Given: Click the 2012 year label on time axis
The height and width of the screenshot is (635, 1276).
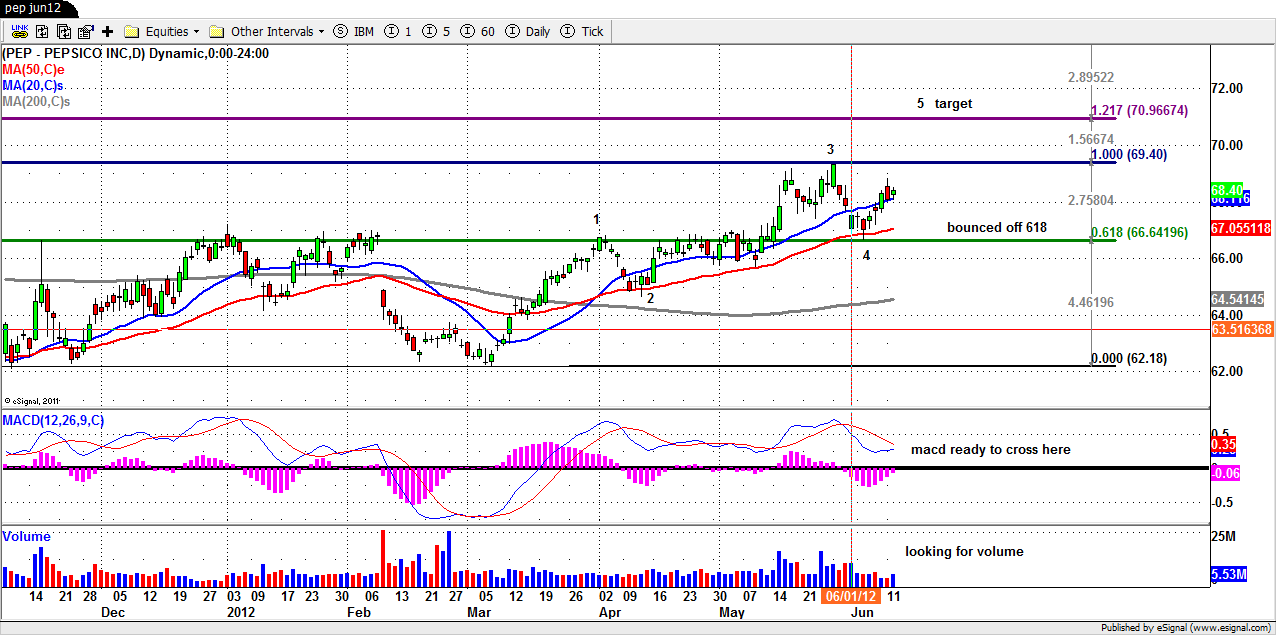Looking at the screenshot, I should click(241, 611).
